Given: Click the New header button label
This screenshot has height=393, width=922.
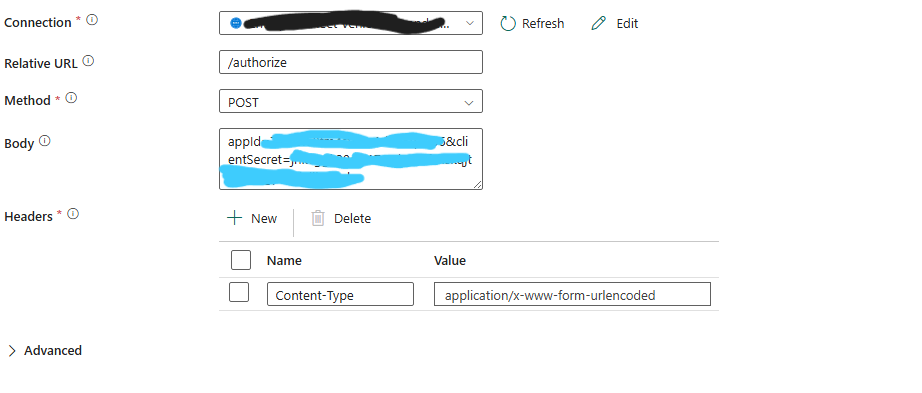Looking at the screenshot, I should click(x=264, y=218).
